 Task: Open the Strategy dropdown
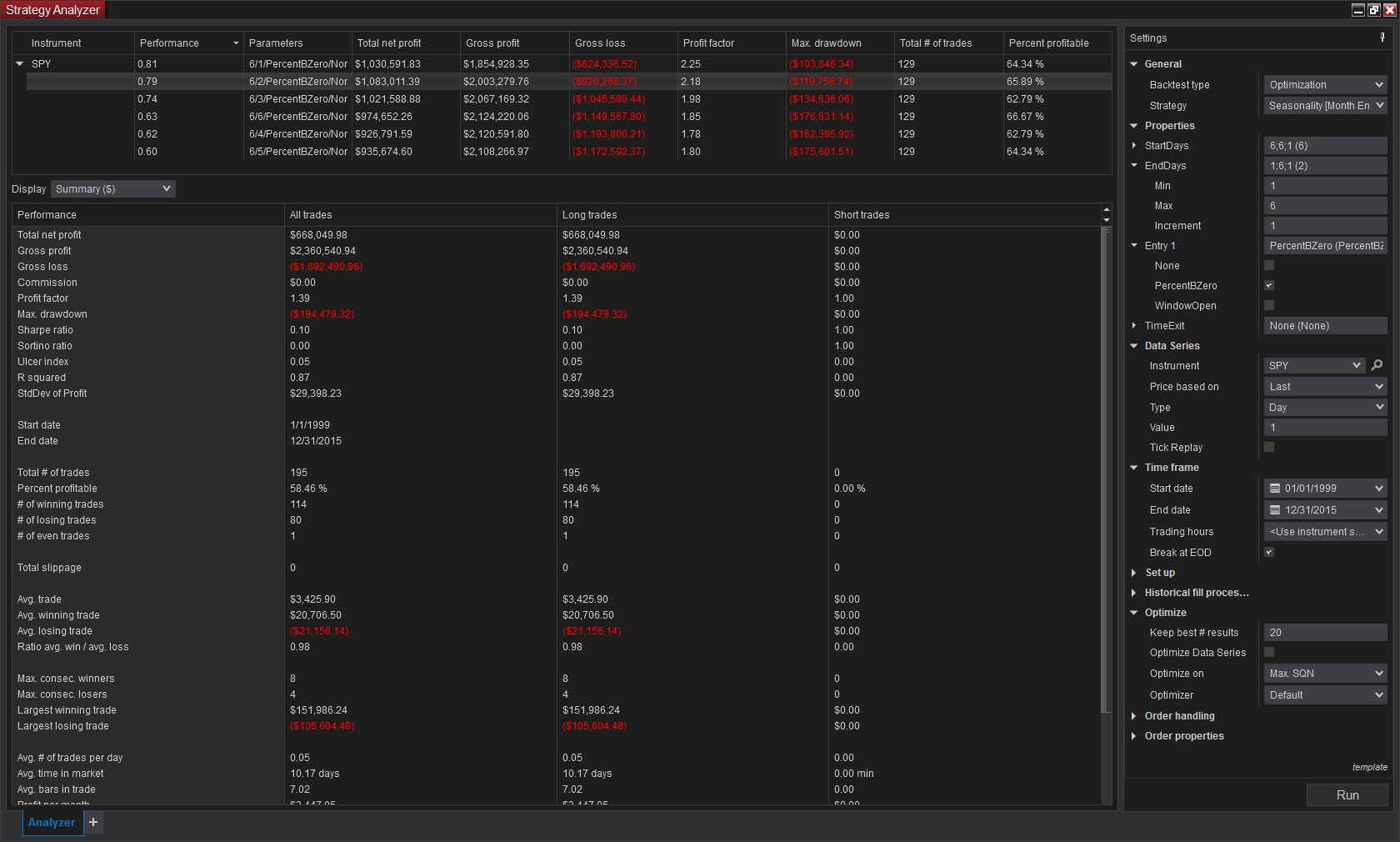click(x=1326, y=106)
